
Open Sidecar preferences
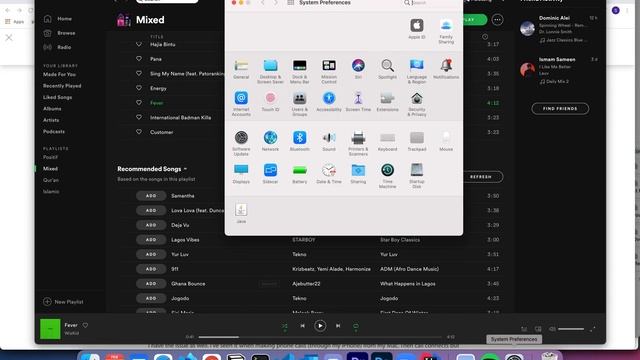pyautogui.click(x=270, y=173)
